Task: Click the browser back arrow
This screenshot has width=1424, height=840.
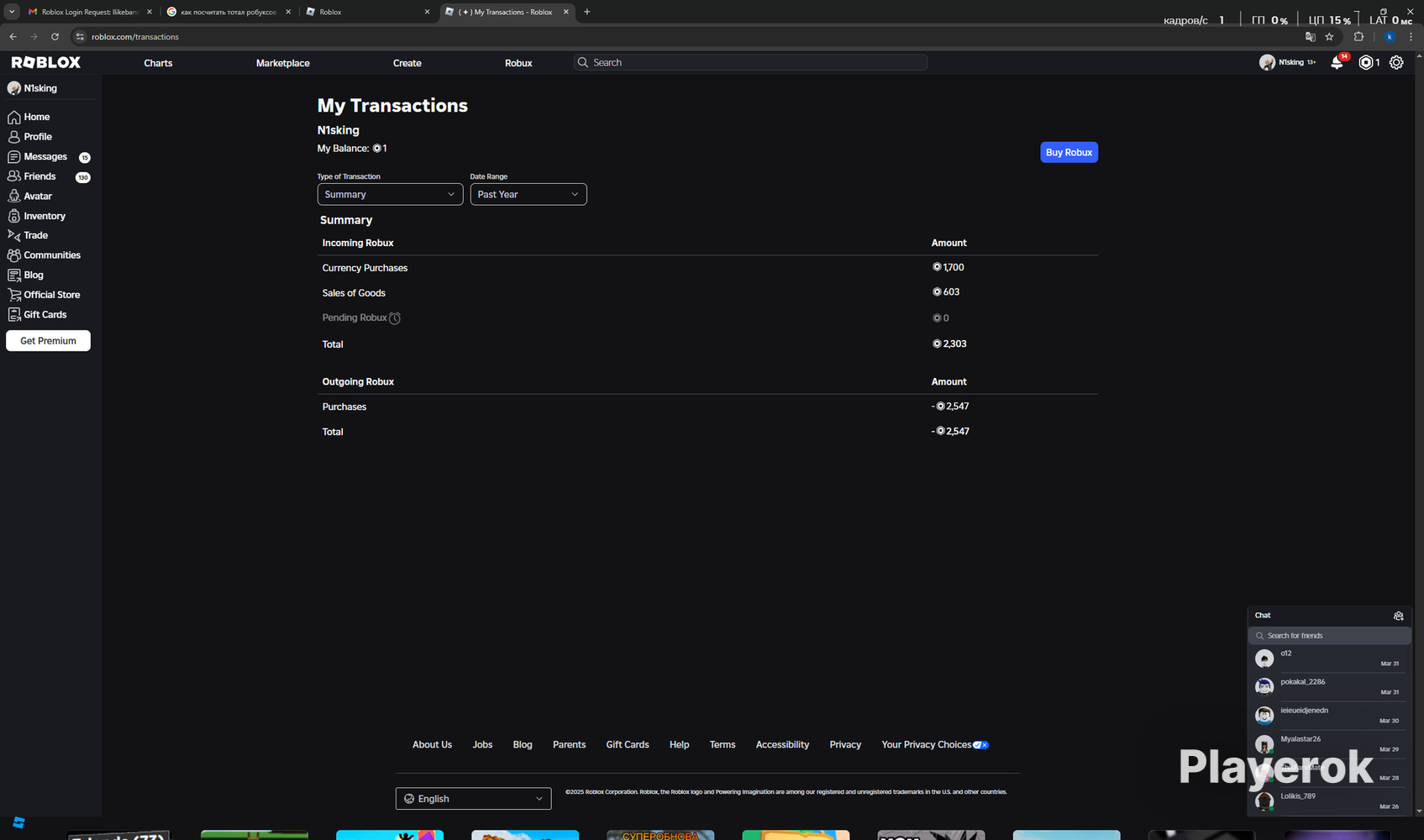Action: coord(13,37)
